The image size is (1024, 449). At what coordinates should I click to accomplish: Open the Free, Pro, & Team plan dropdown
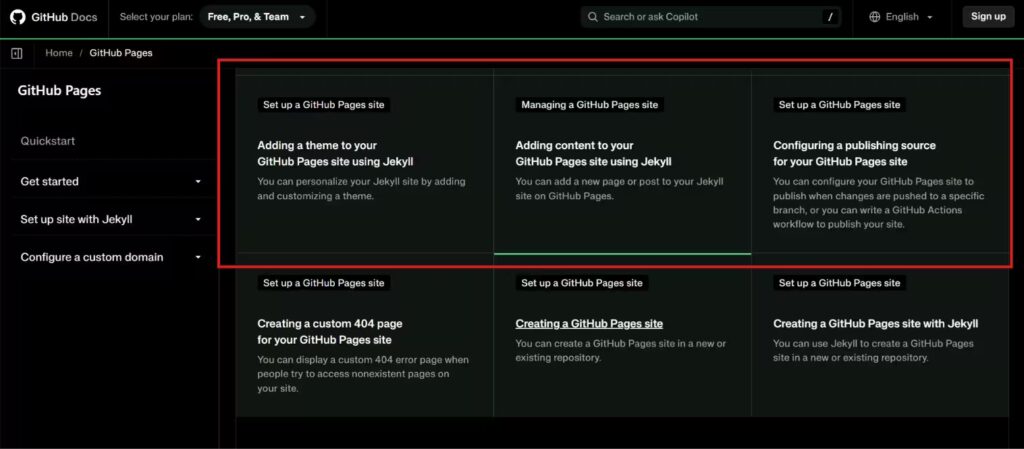click(x=257, y=17)
